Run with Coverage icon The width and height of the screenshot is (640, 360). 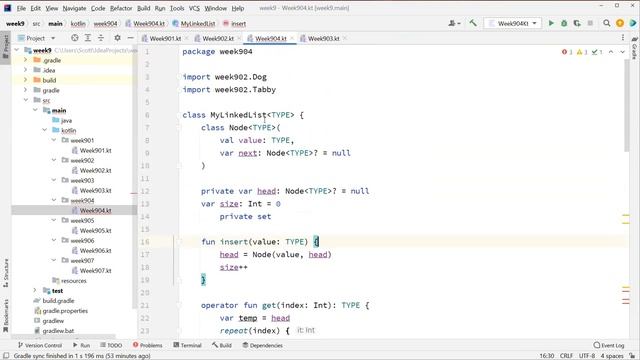[577, 23]
